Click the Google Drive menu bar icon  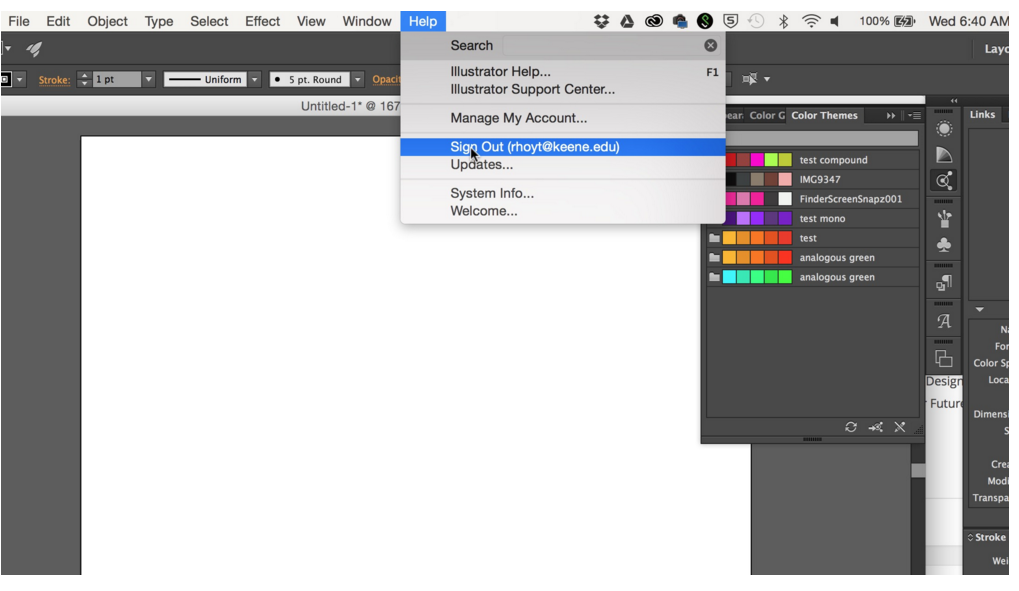click(x=627, y=21)
